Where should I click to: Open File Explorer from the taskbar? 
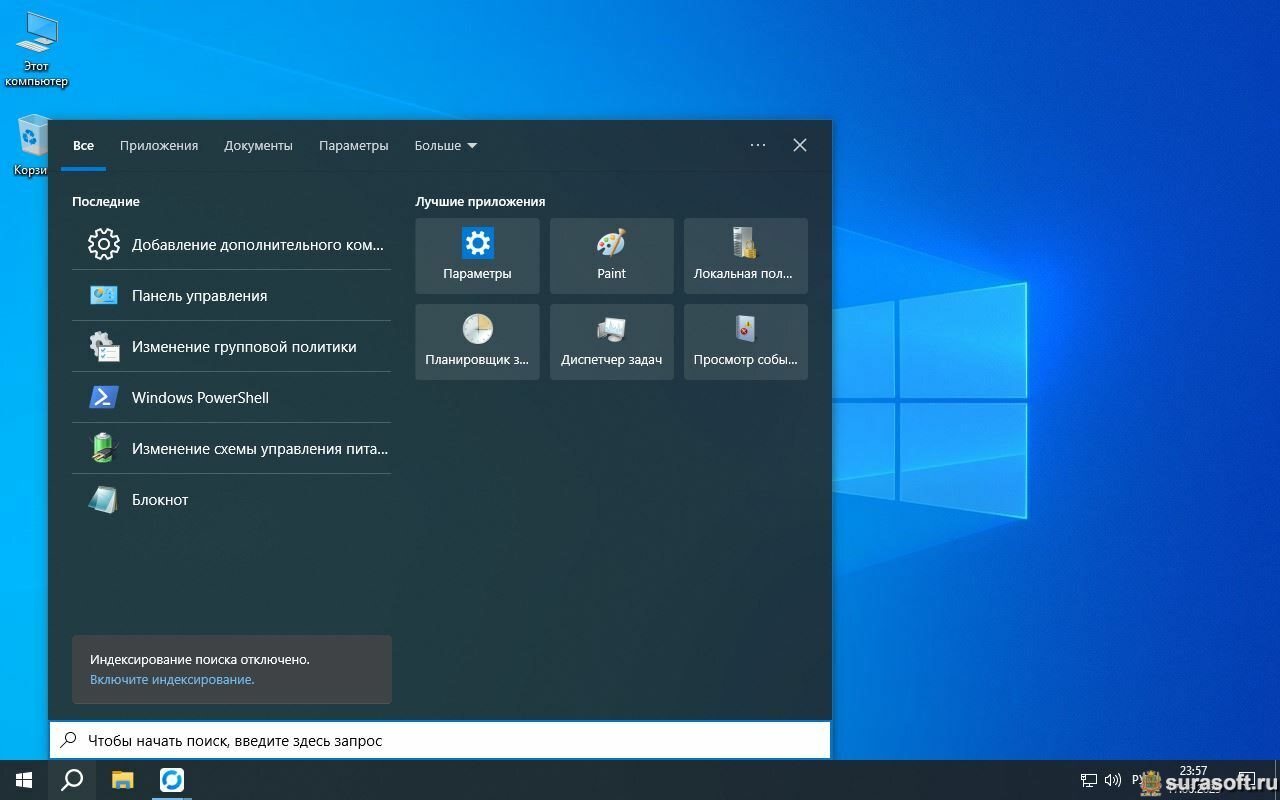(122, 780)
